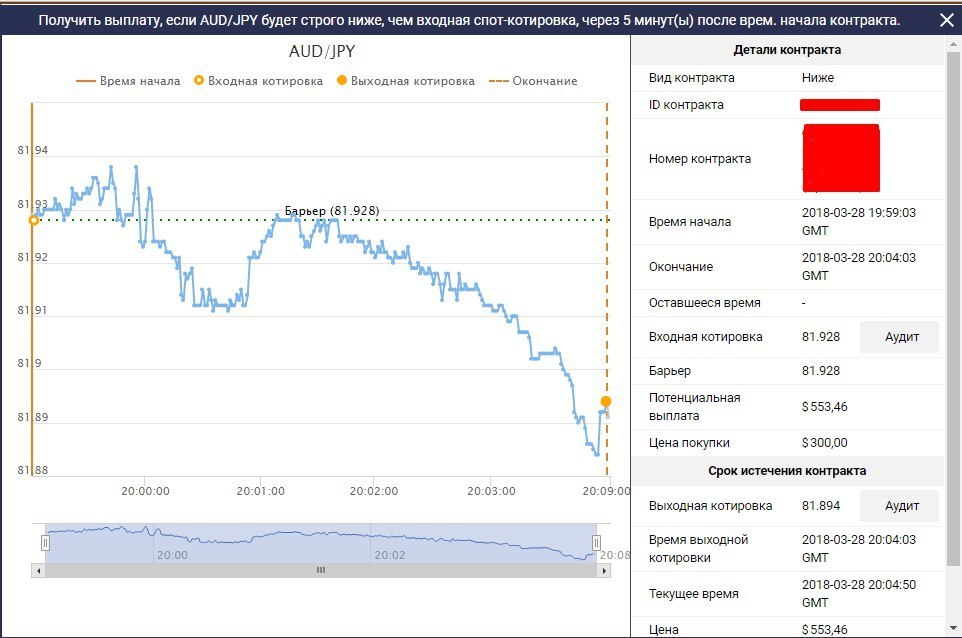Click the 'Срок истечения контракта' section header
The image size is (962, 638).
pos(787,471)
